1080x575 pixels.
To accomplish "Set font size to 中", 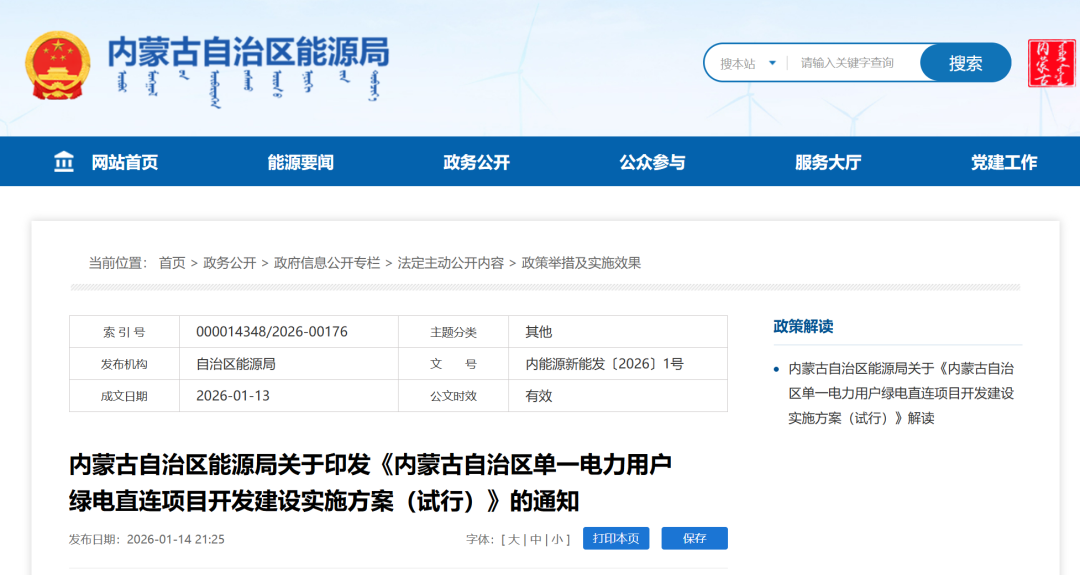I will pyautogui.click(x=536, y=539).
